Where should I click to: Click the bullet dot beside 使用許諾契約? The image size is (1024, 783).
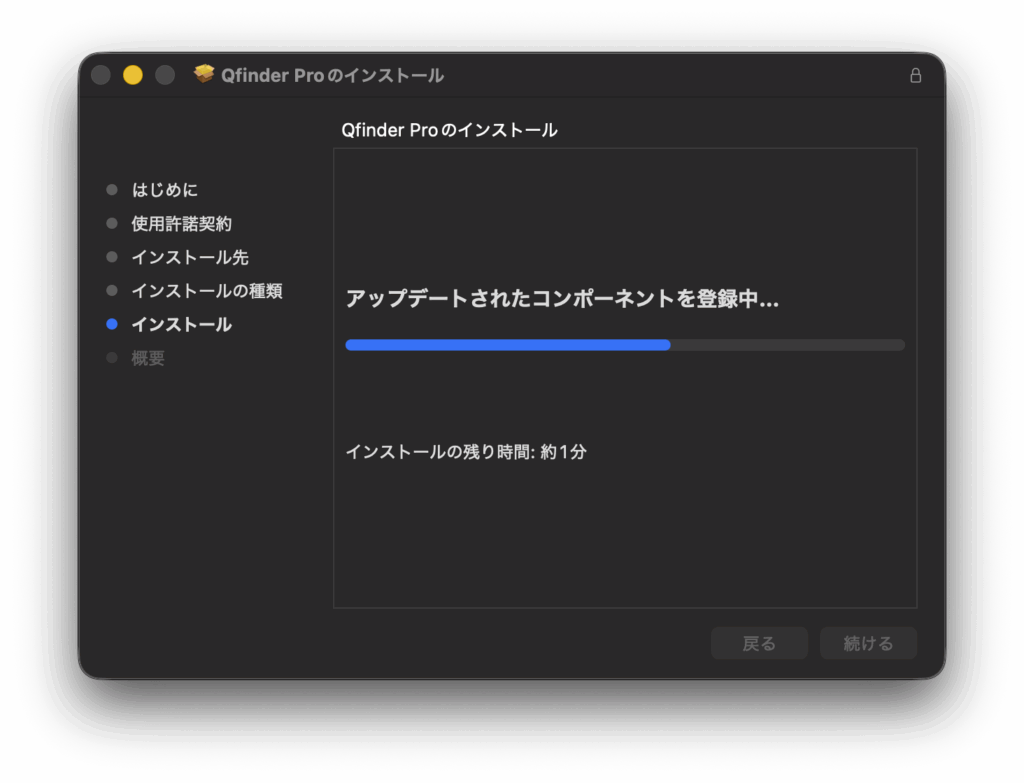[x=112, y=224]
